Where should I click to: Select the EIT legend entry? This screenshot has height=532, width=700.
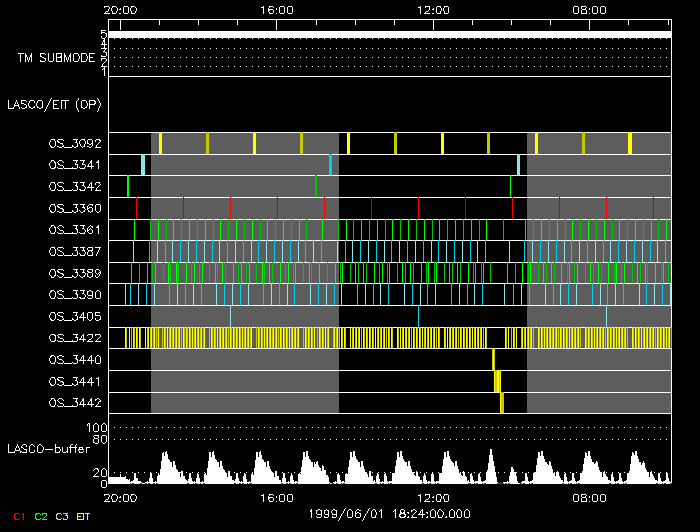click(84, 516)
